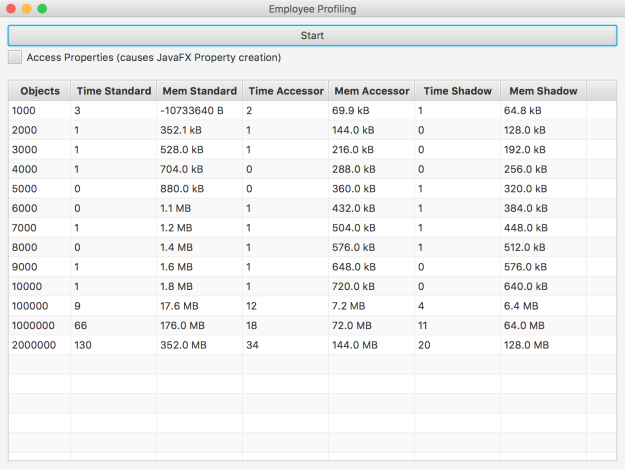Click the 216.0 kB cell
This screenshot has height=469, width=625.
coord(371,149)
